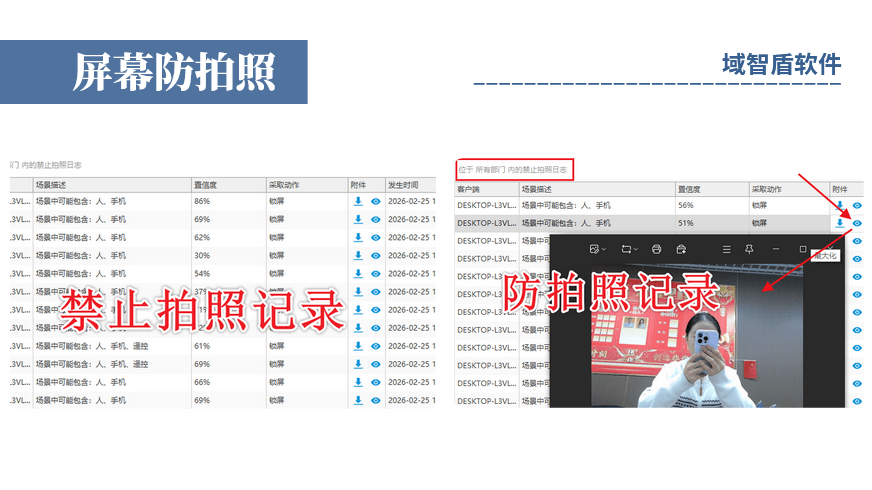Click DESKTOP-L3VL... in the 51% row
Viewport: 872px width, 490px height.
(x=487, y=223)
